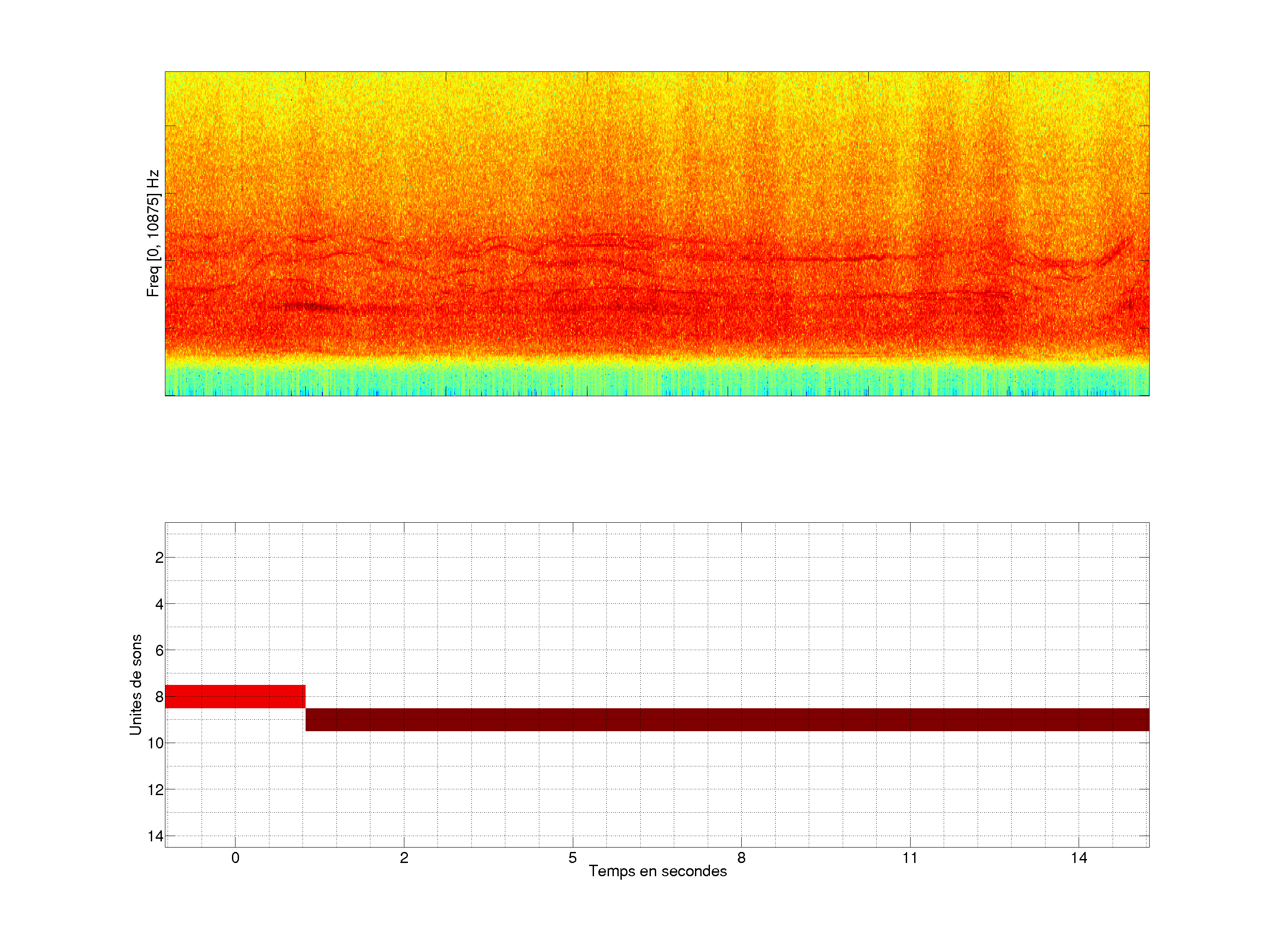Screen dimensions: 1270x952
Task: Click x-axis tick label 14
Action: 1078,858
